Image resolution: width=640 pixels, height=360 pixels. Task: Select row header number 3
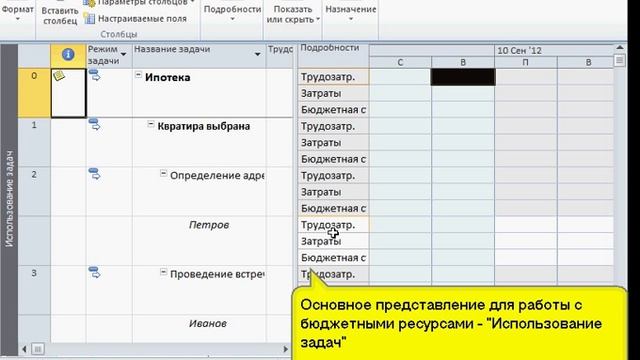(x=34, y=290)
